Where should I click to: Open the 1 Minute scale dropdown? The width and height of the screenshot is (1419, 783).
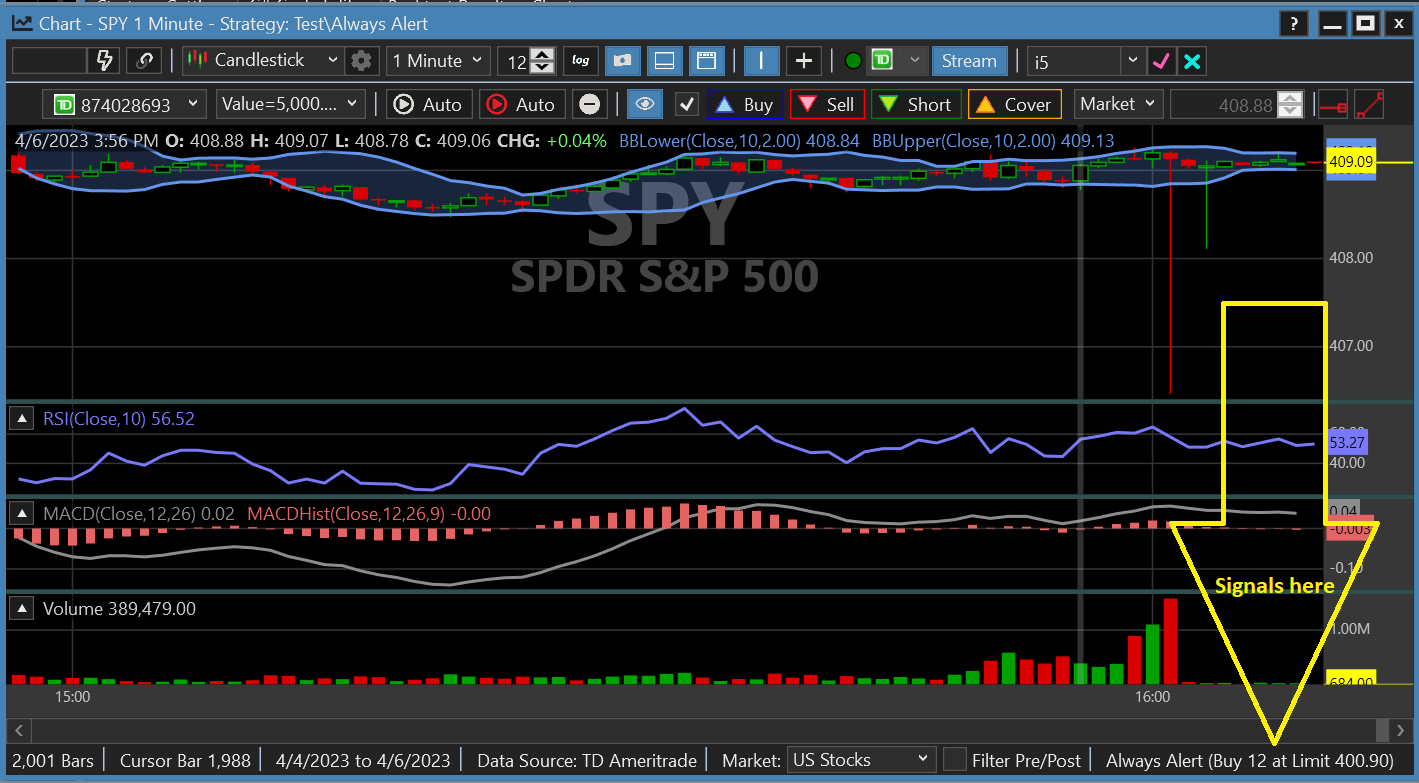[x=438, y=60]
